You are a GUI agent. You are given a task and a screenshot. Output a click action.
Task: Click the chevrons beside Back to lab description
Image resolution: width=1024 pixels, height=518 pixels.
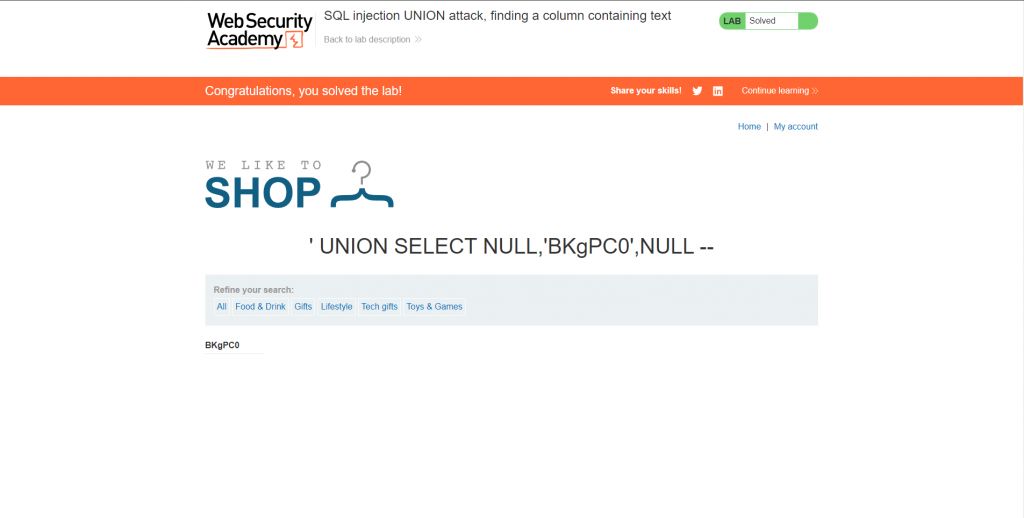[x=418, y=39]
